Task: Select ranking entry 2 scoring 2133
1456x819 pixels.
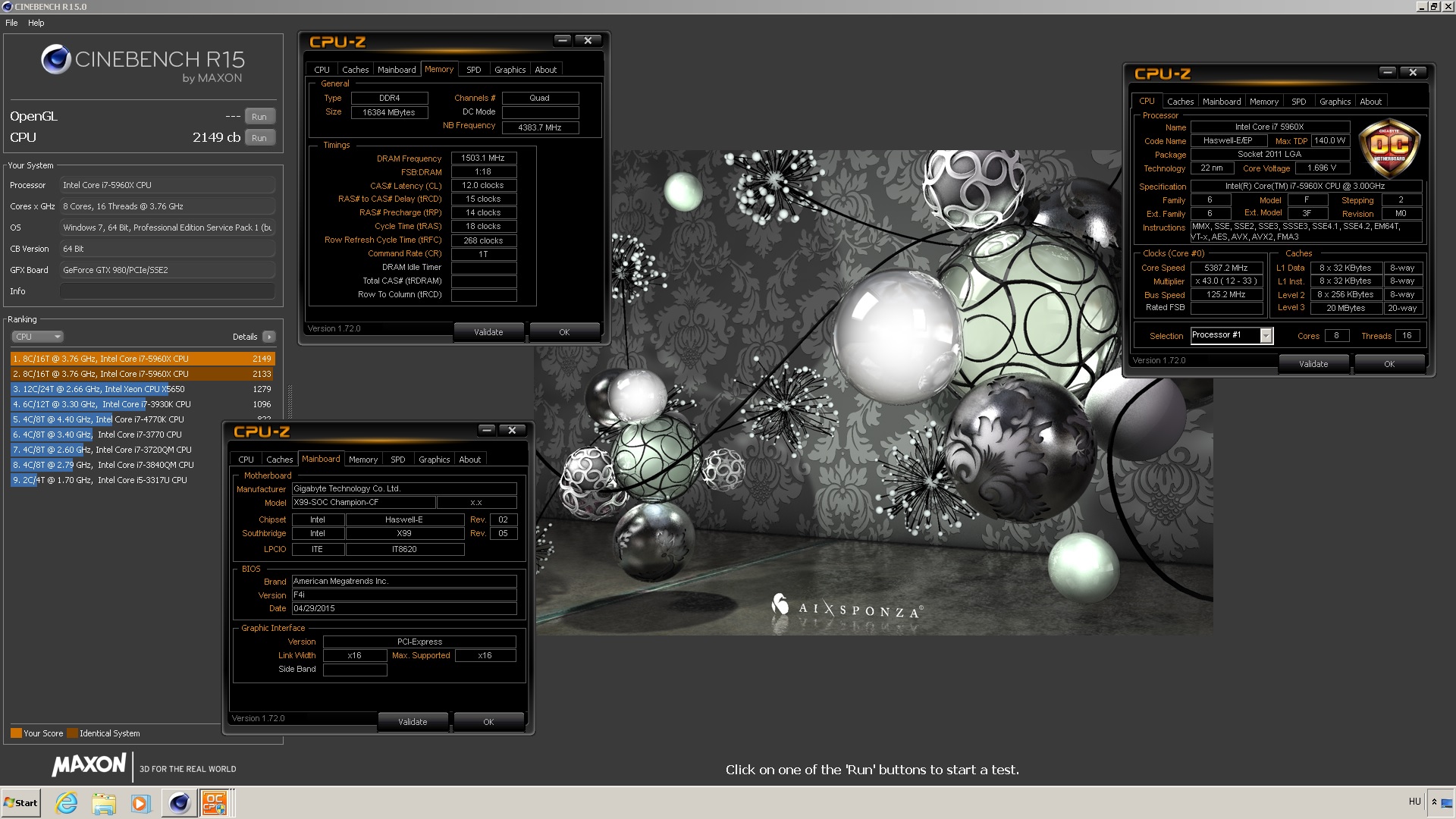Action: pyautogui.click(x=143, y=374)
